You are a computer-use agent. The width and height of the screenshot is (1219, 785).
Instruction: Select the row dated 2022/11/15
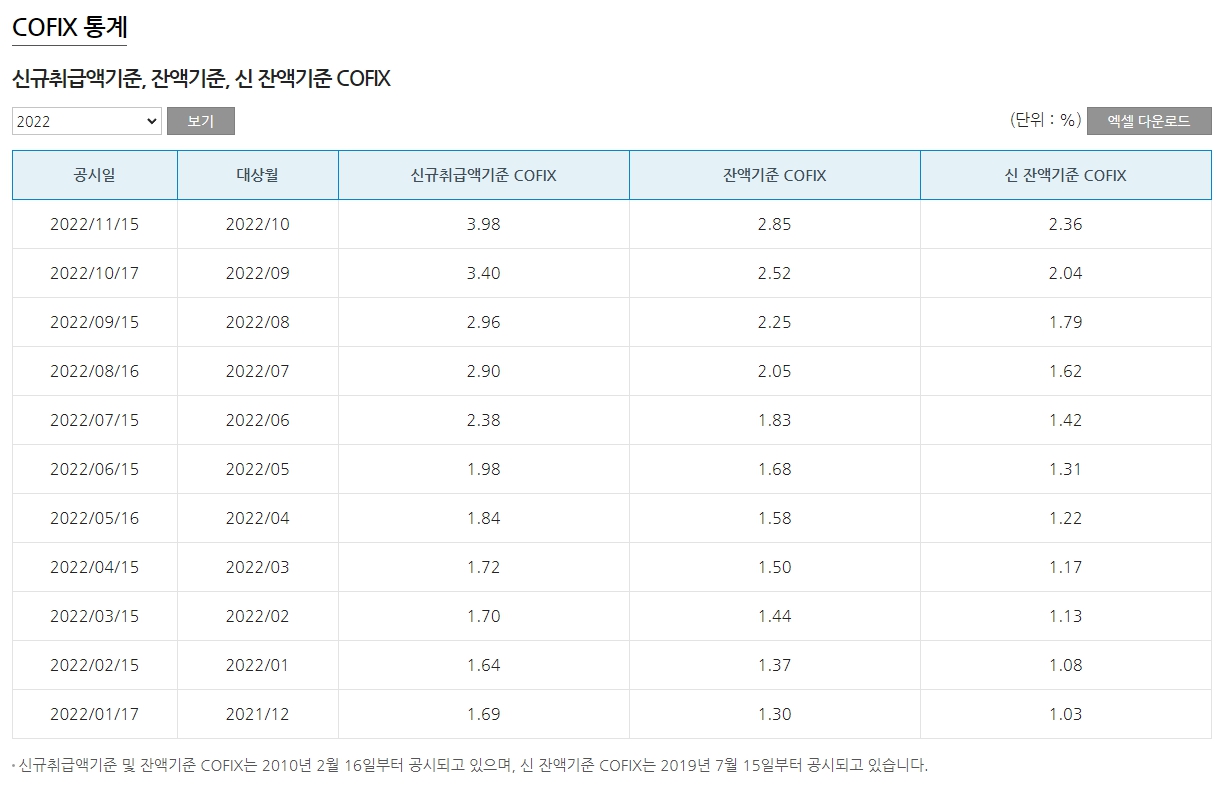(x=93, y=224)
